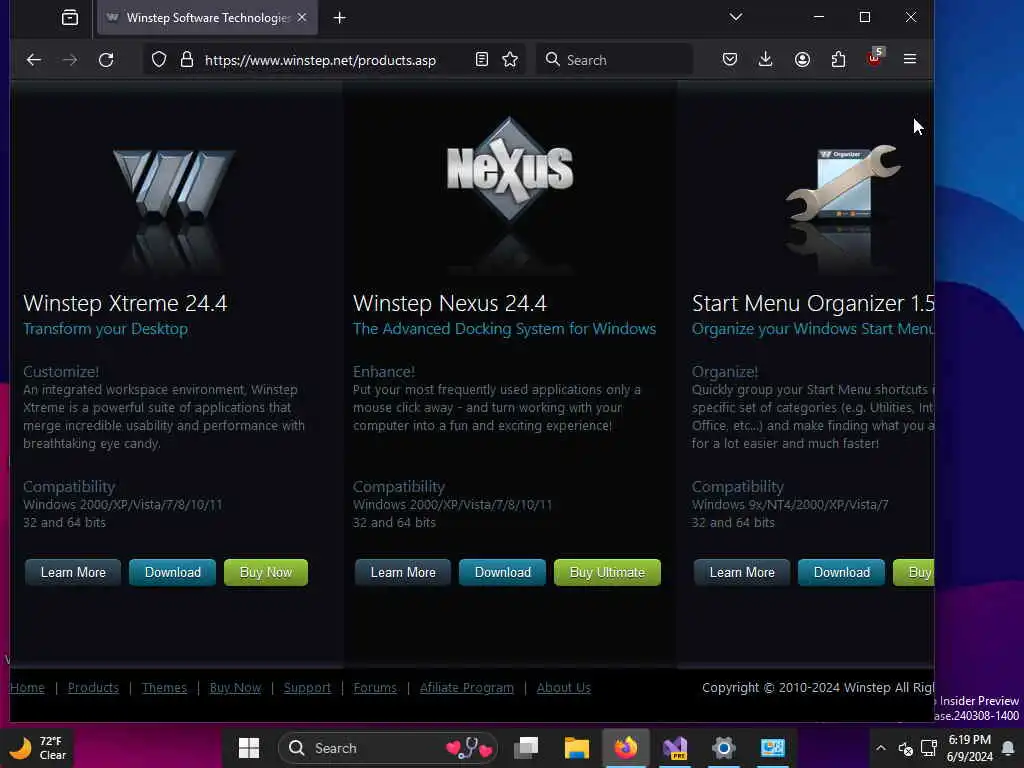The height and width of the screenshot is (768, 1024).
Task: Click the Start Menu Organizer 1.5 heading
Action: 813,303
